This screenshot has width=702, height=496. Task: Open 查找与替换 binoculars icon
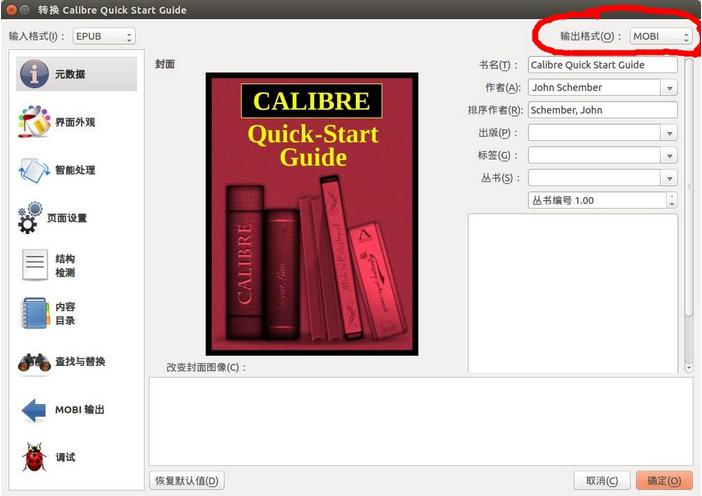[34, 362]
